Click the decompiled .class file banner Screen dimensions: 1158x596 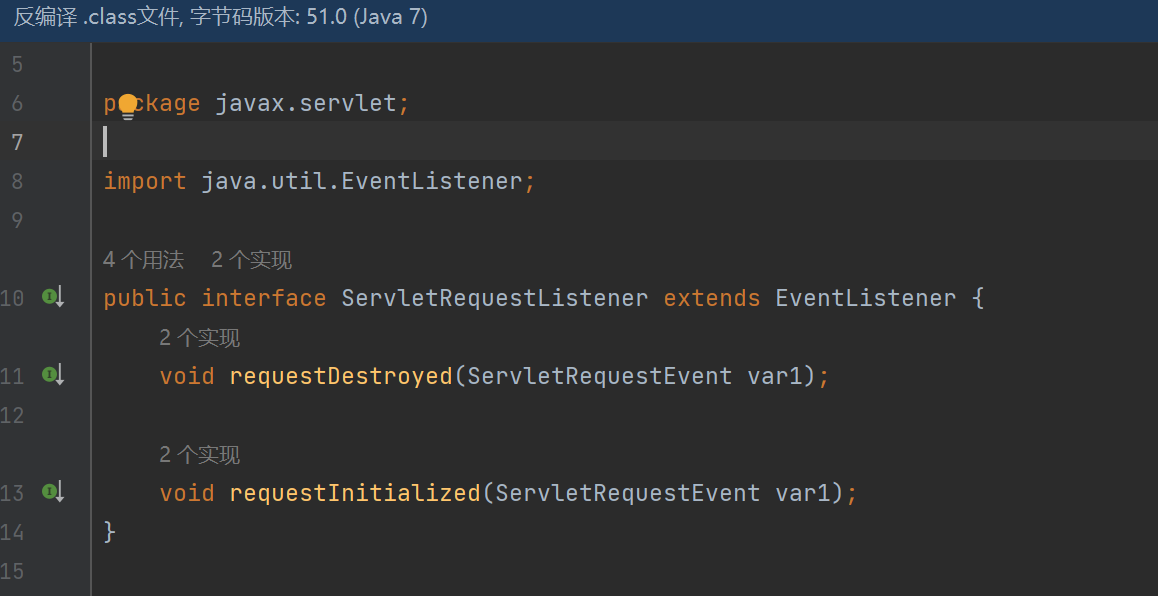[220, 19]
